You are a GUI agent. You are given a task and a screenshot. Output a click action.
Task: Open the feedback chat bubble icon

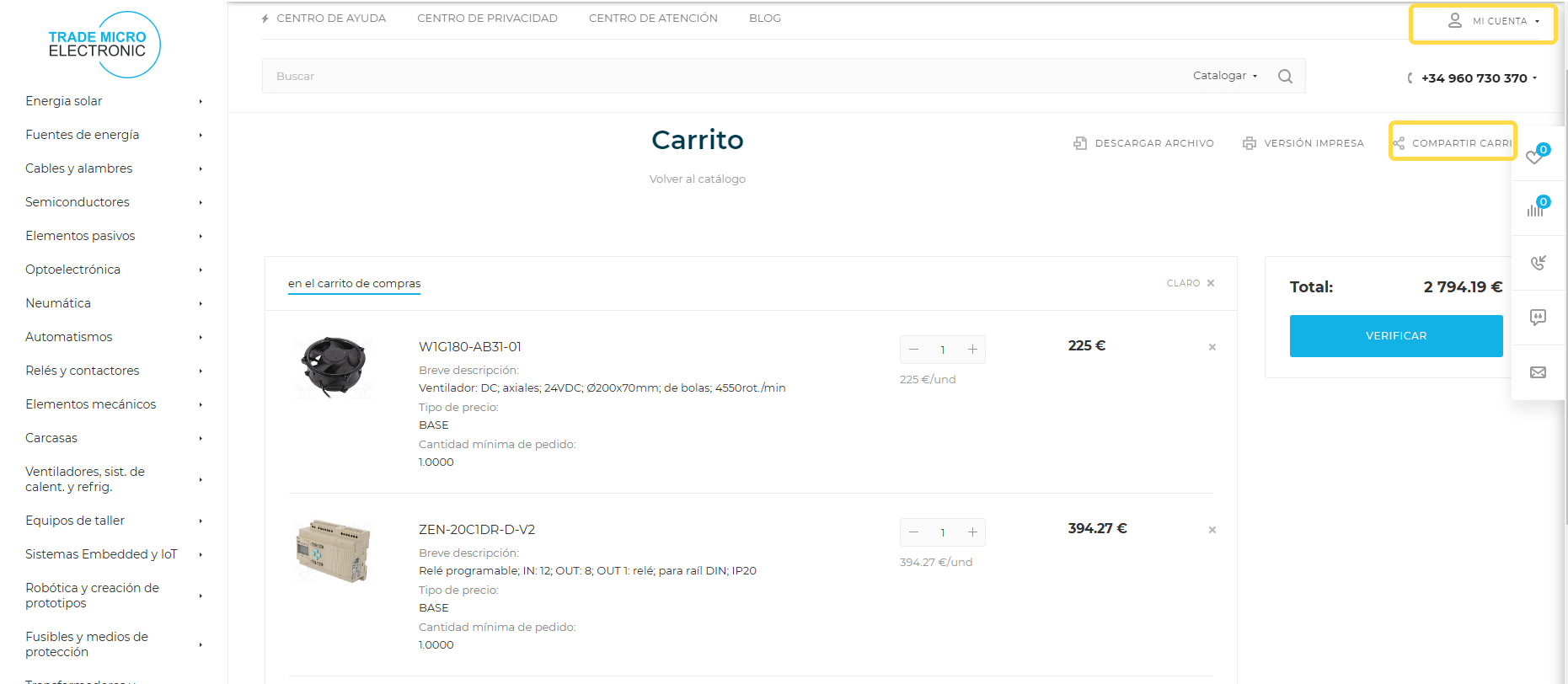click(x=1538, y=318)
